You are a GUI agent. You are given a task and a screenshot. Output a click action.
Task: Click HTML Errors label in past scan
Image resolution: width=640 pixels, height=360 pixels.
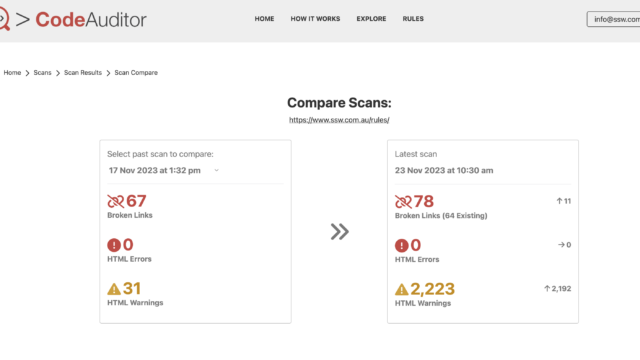(129, 259)
